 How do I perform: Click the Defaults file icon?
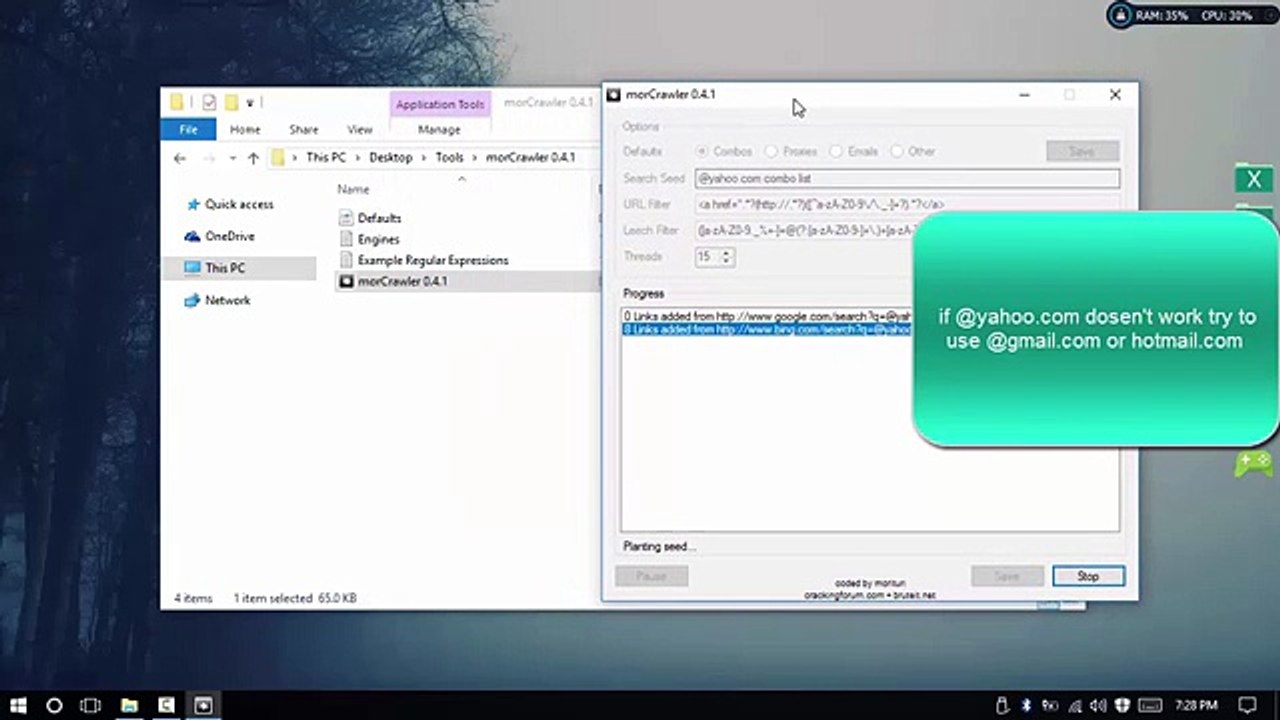point(346,218)
